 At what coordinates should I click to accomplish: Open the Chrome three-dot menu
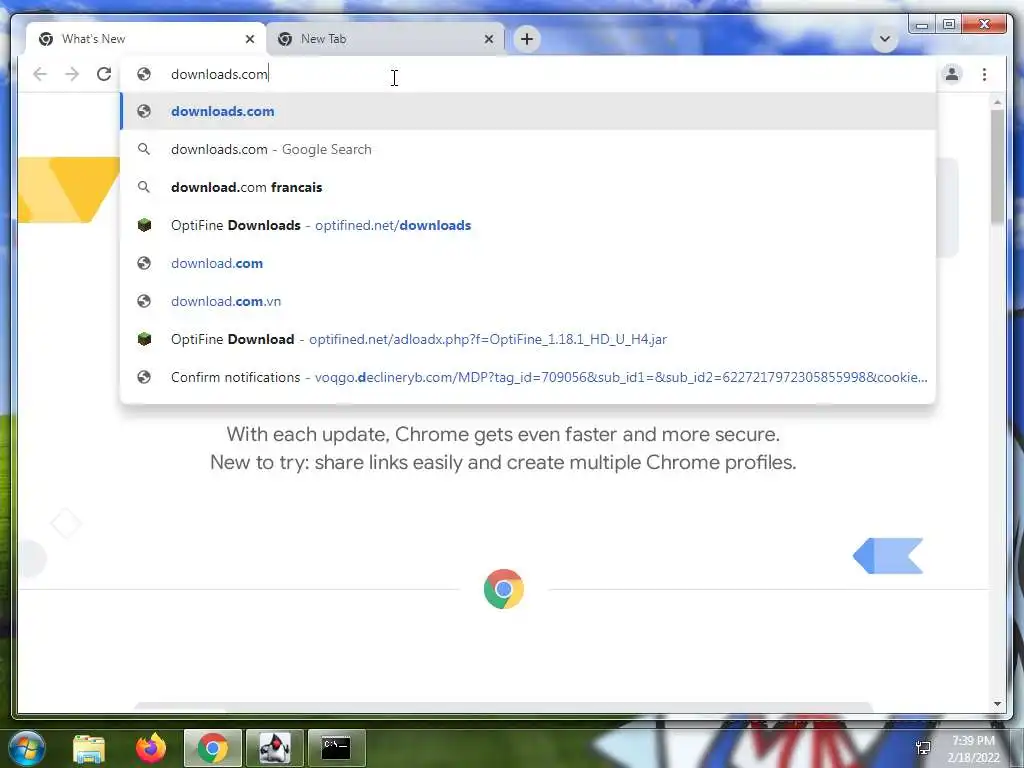pyautogui.click(x=984, y=74)
